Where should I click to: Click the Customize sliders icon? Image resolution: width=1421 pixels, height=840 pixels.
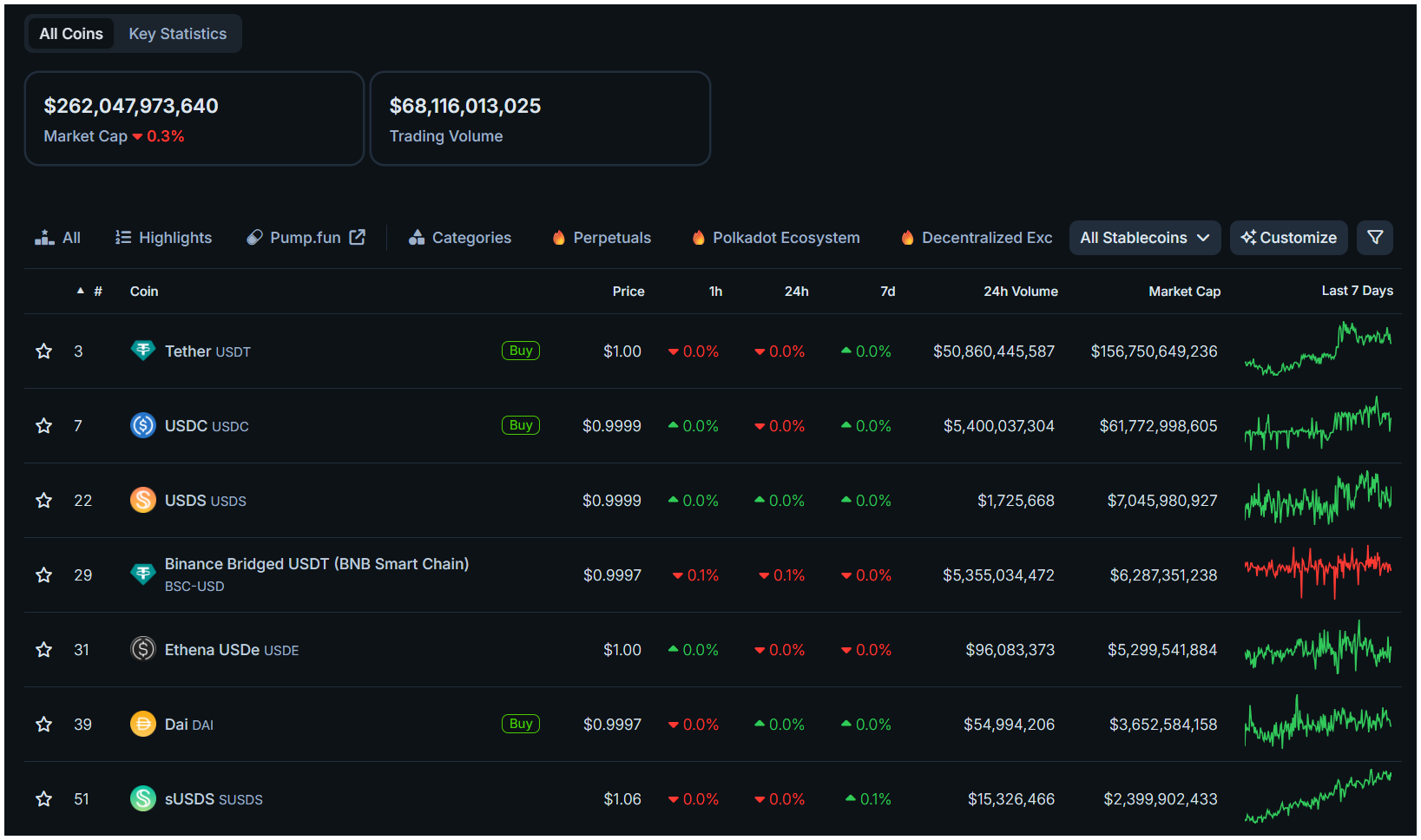1250,237
